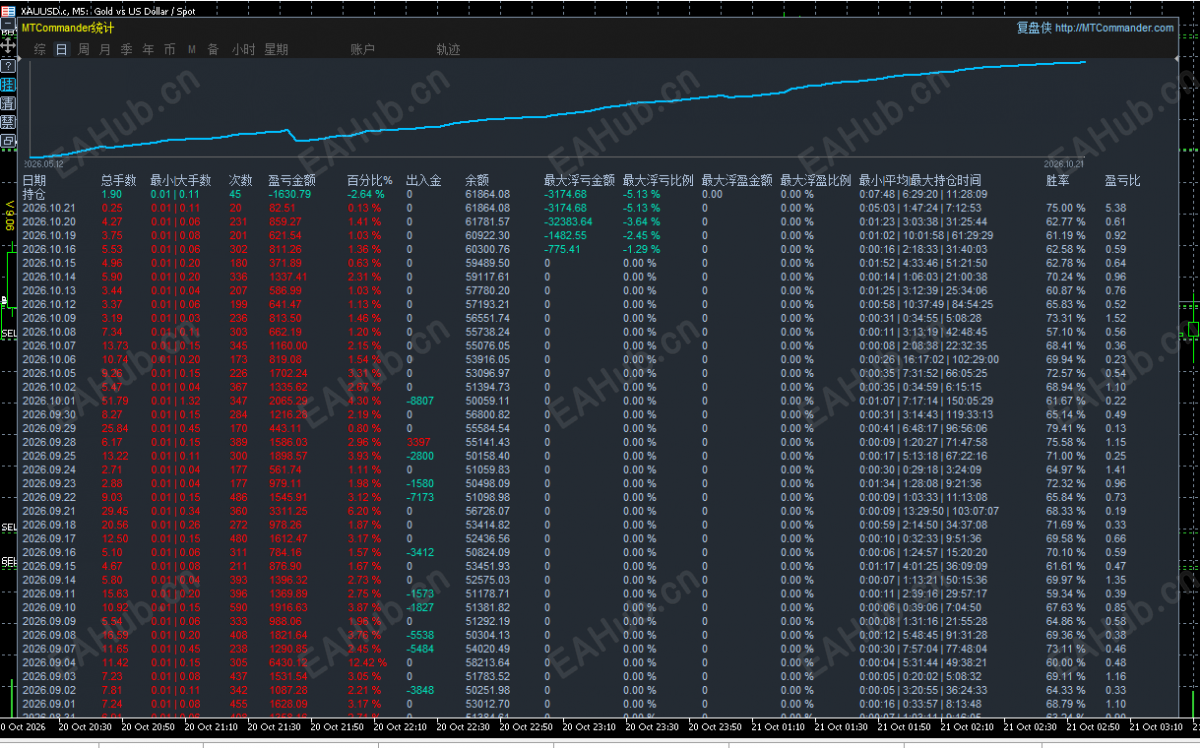Click the 盈亏金额 column header

pyautogui.click(x=292, y=181)
